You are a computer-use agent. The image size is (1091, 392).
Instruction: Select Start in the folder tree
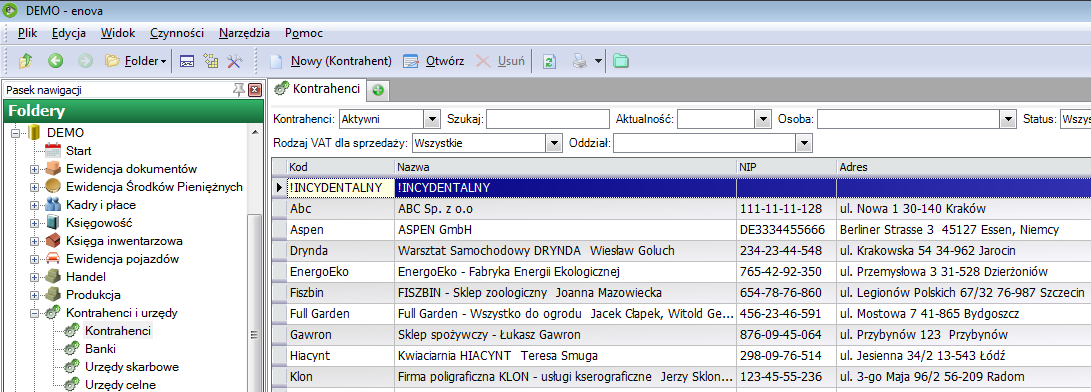click(x=79, y=150)
